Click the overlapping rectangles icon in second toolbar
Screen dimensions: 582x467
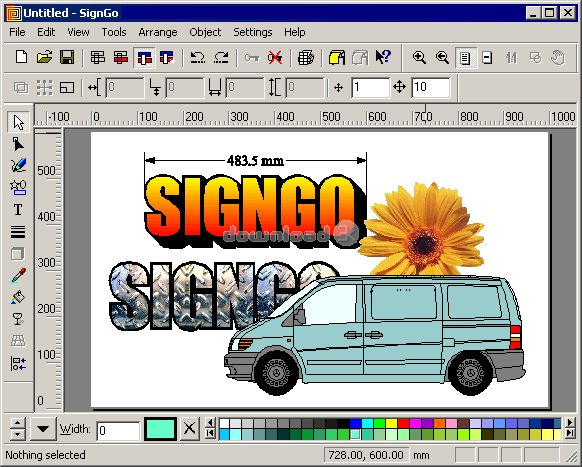[21, 88]
